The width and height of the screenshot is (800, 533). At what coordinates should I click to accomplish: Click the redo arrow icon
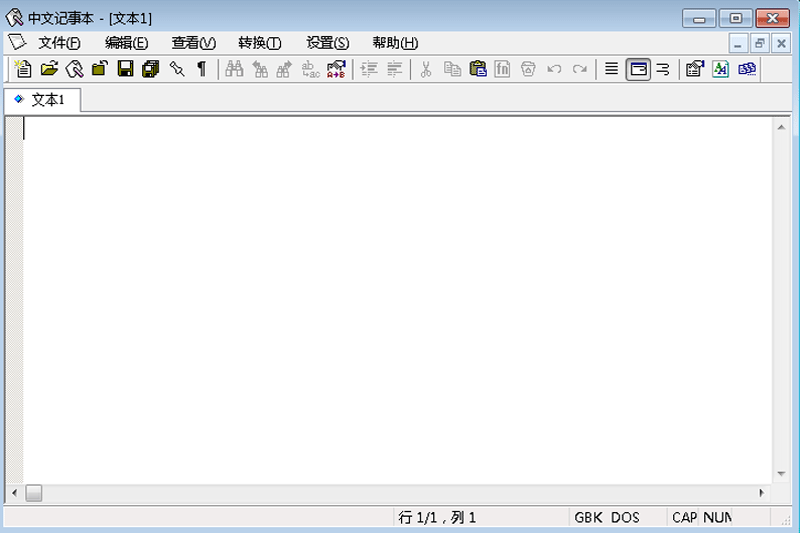pos(580,69)
